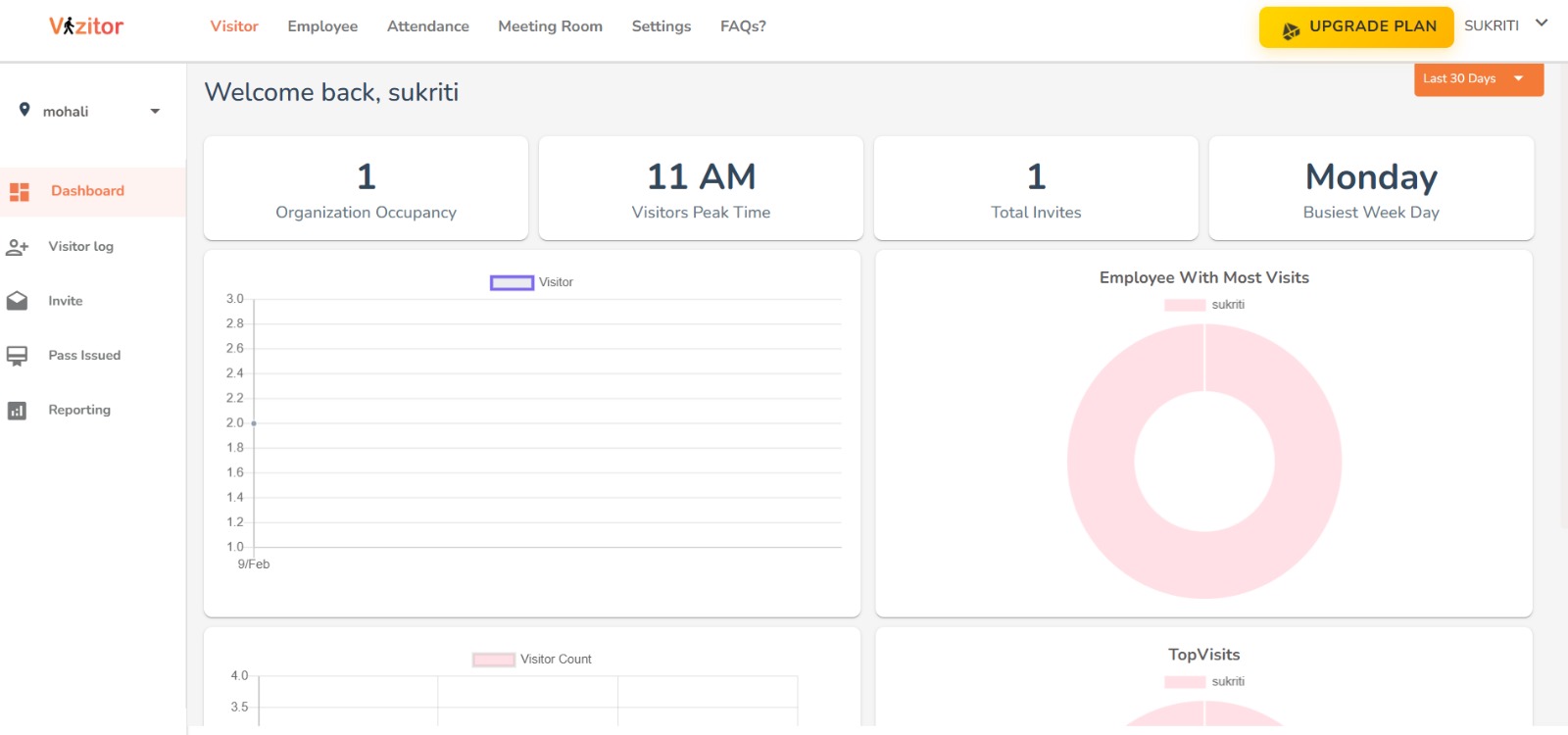
Task: Click the data point at 2.0 on Visitor chart
Action: tap(254, 423)
